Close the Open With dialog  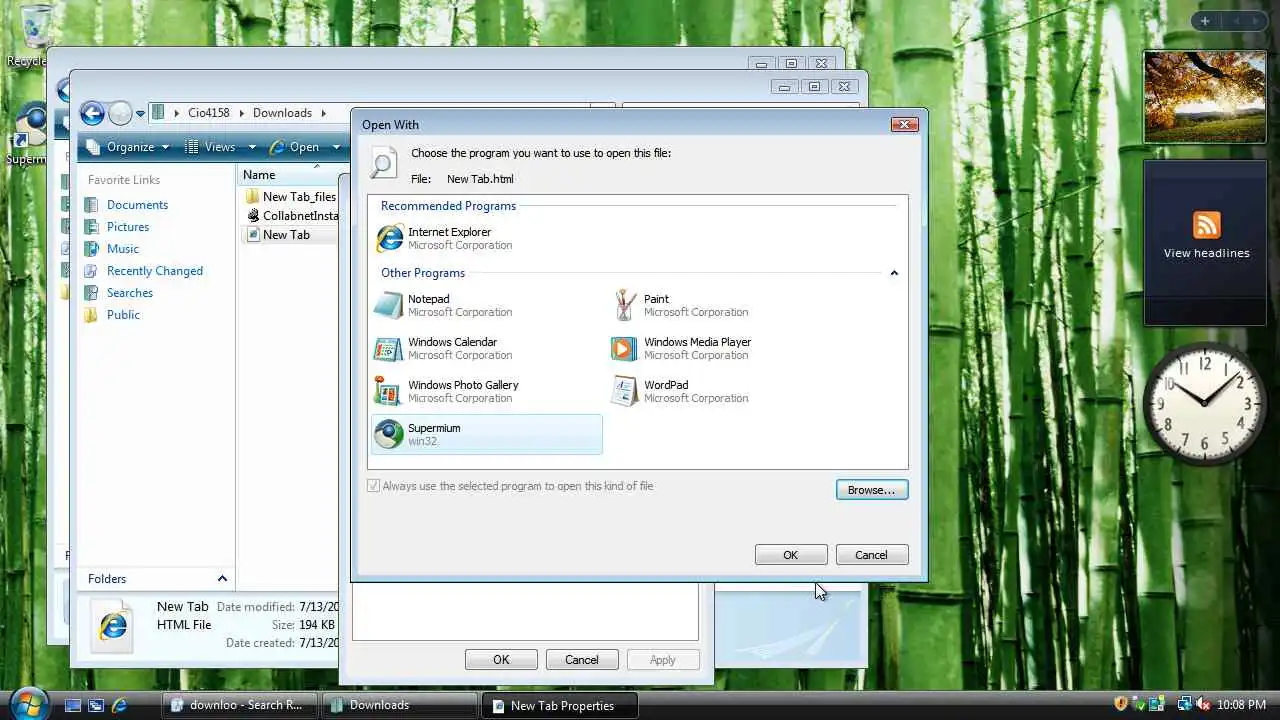pyautogui.click(x=905, y=124)
